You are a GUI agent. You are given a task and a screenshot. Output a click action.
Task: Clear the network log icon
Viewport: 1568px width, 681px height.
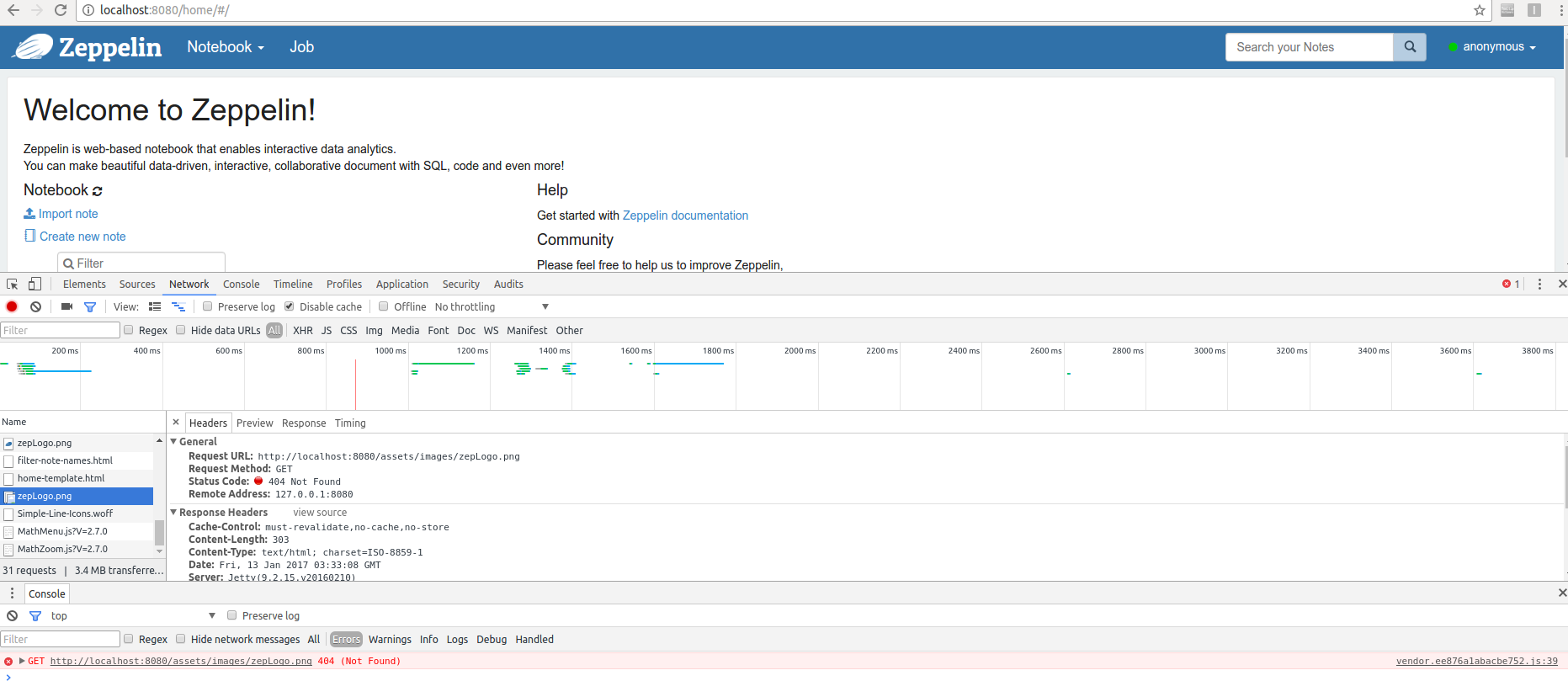[35, 306]
